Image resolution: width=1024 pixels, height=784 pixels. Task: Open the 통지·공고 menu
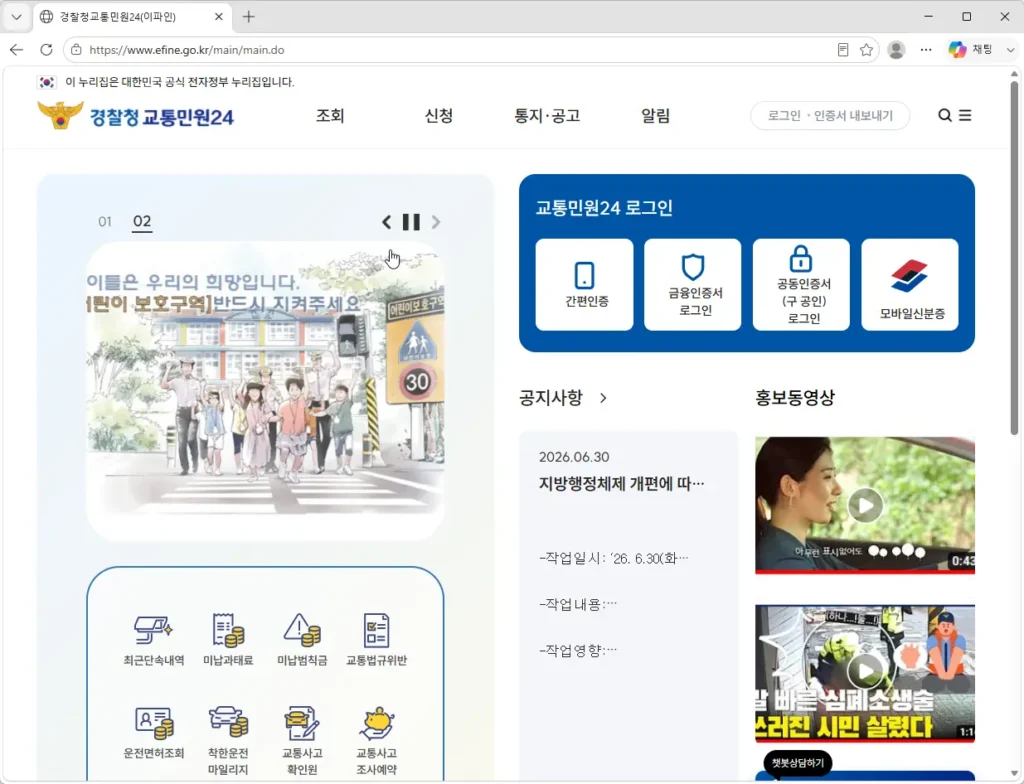[x=547, y=116]
